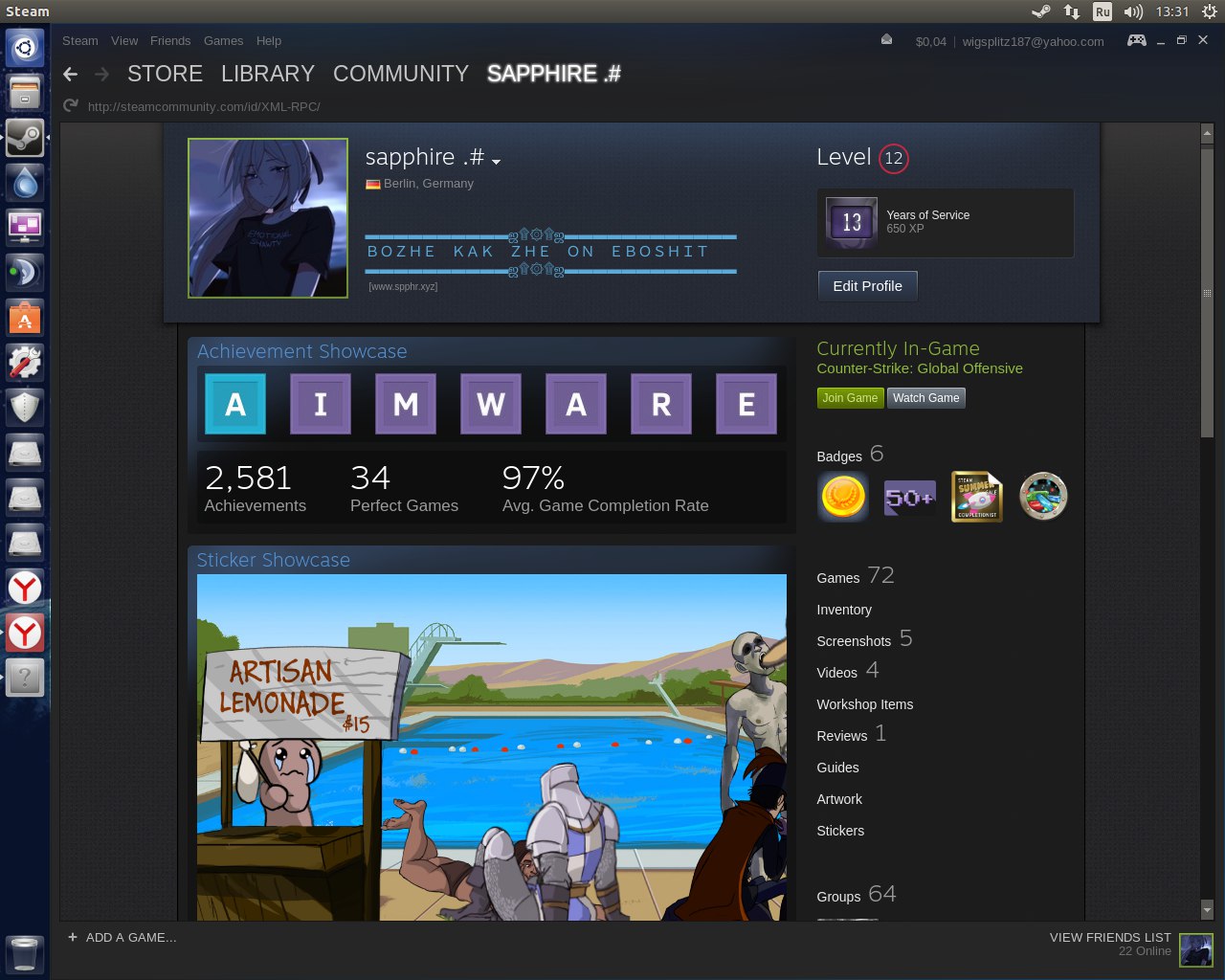
Task: Open the round colorful badge
Action: pos(1043,497)
